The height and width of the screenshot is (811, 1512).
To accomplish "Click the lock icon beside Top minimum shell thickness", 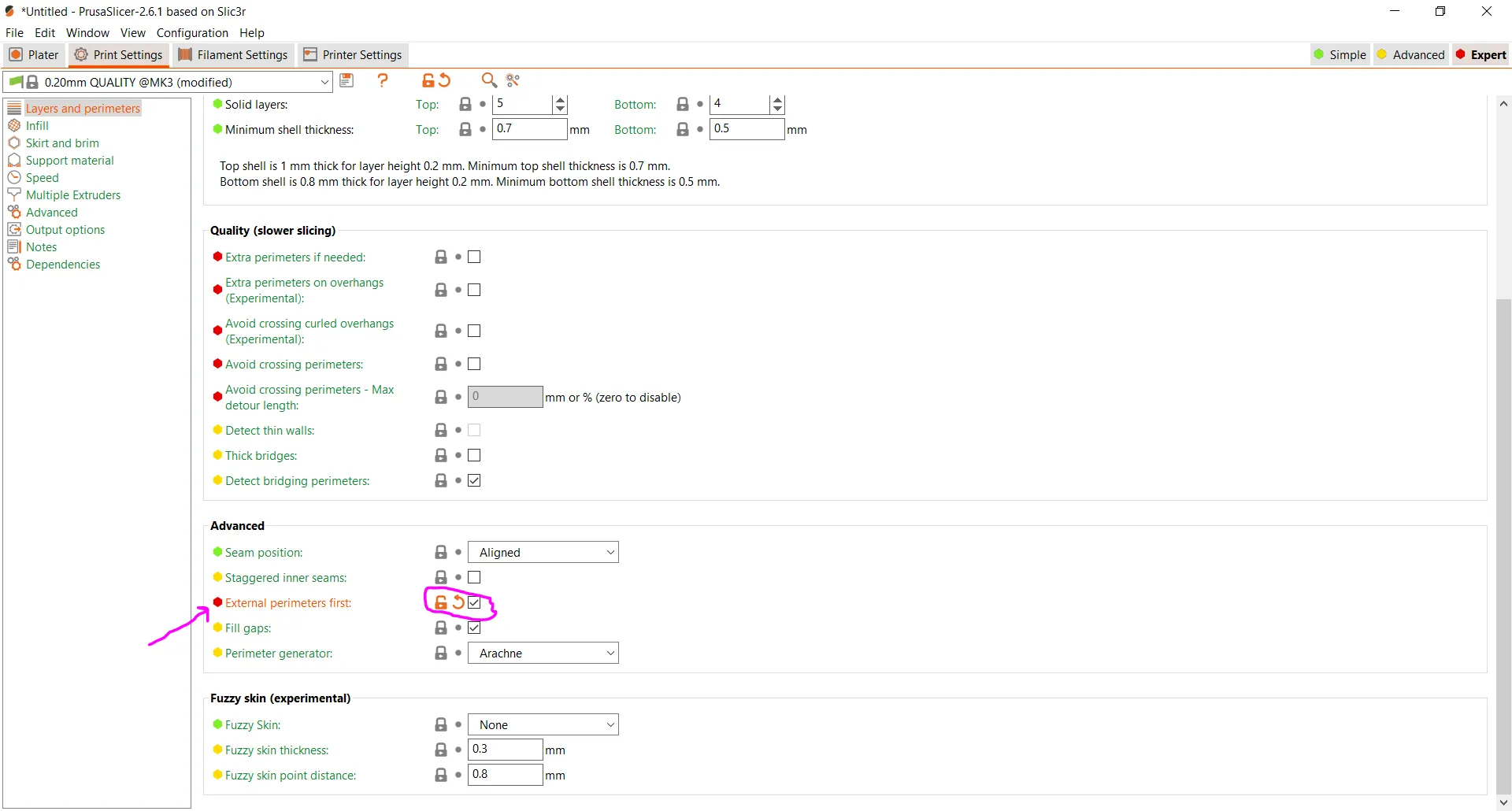I will coord(465,130).
